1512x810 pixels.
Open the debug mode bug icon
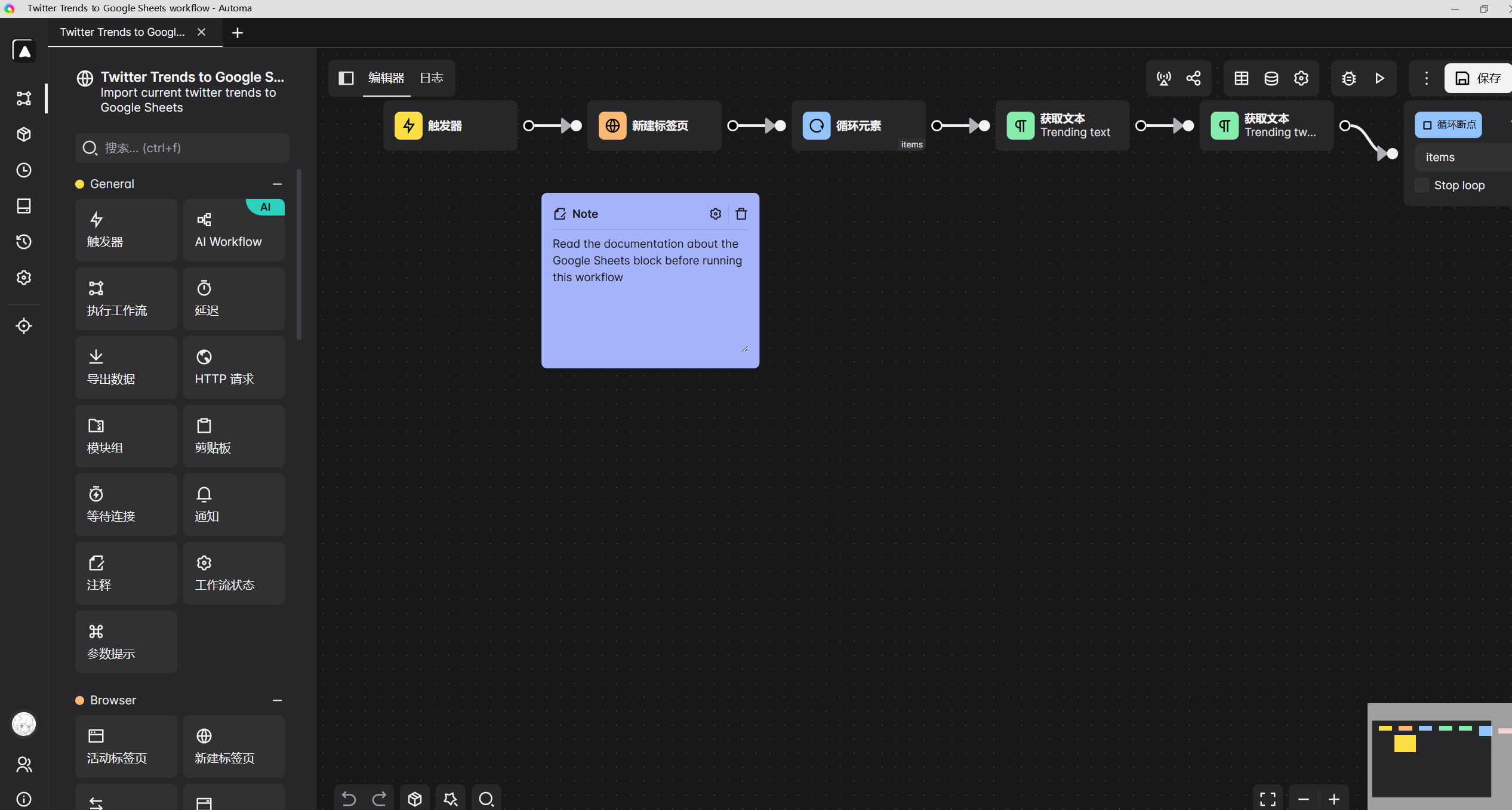pyautogui.click(x=1348, y=78)
